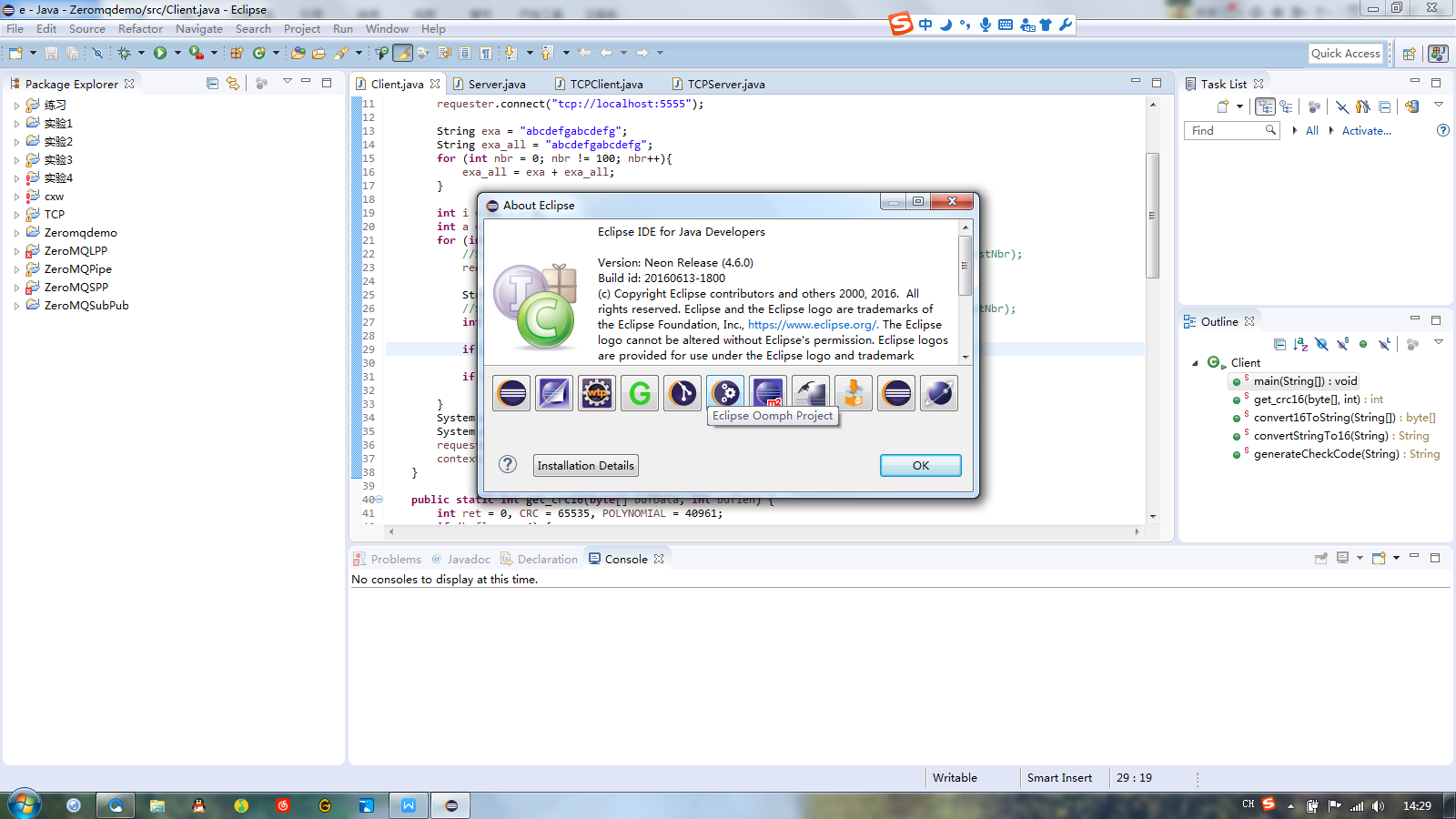The height and width of the screenshot is (819, 1456).
Task: Click the Oomph gears icon in About dialog
Action: tap(725, 393)
